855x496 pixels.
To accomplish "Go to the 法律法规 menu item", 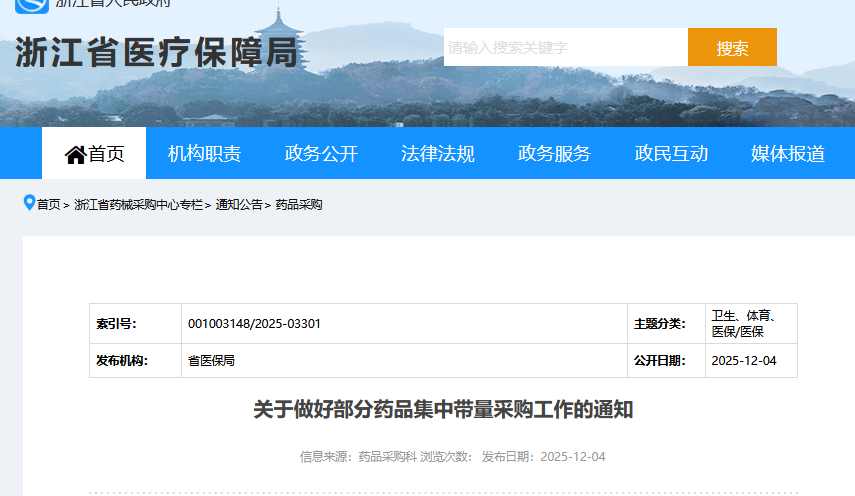I will [437, 153].
